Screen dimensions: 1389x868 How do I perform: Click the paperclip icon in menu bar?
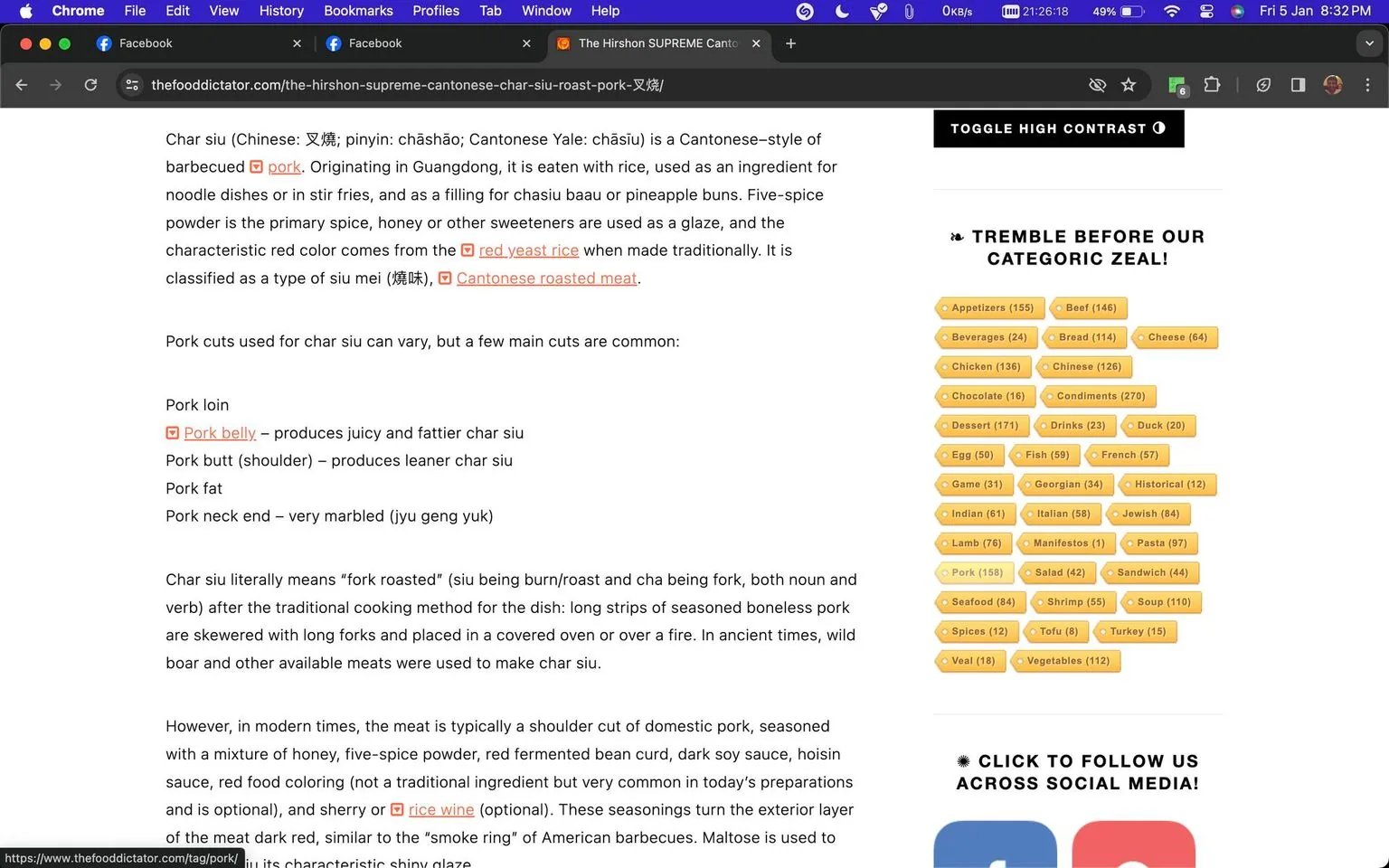pos(909,11)
